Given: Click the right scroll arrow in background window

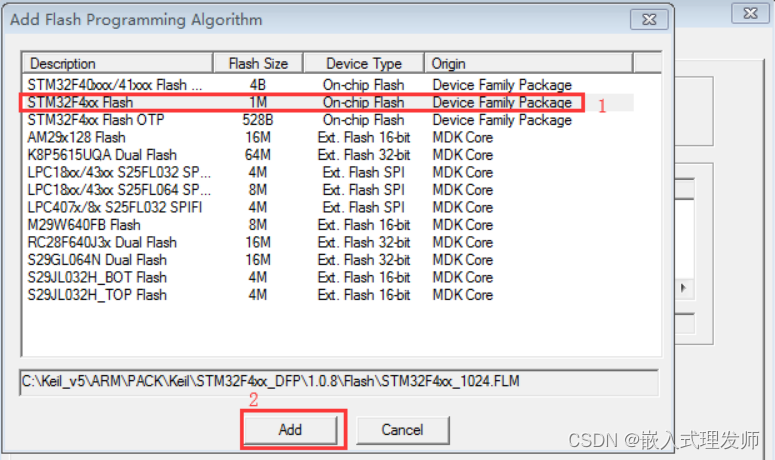Looking at the screenshot, I should click(x=684, y=288).
